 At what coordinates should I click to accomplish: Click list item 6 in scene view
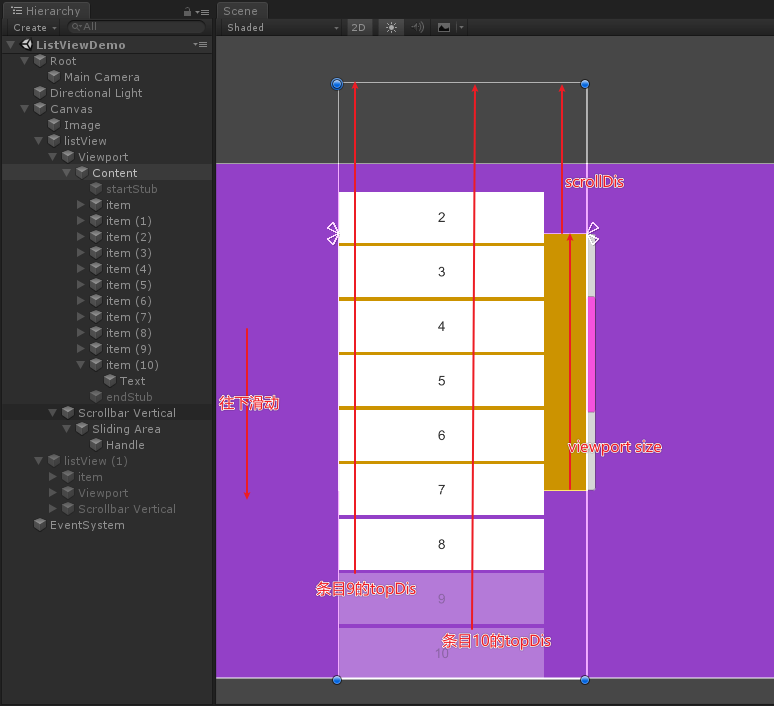(441, 435)
